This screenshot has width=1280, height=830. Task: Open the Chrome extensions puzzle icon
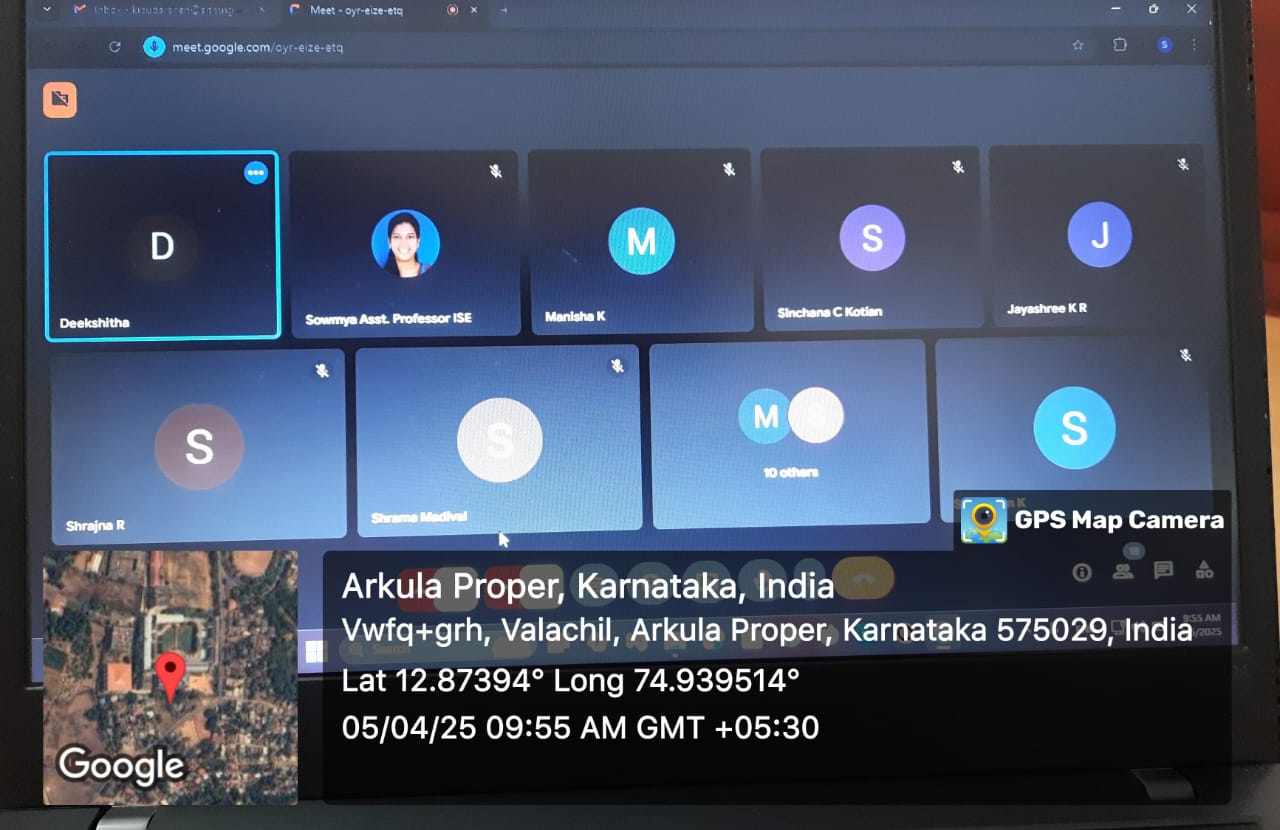pos(1120,45)
